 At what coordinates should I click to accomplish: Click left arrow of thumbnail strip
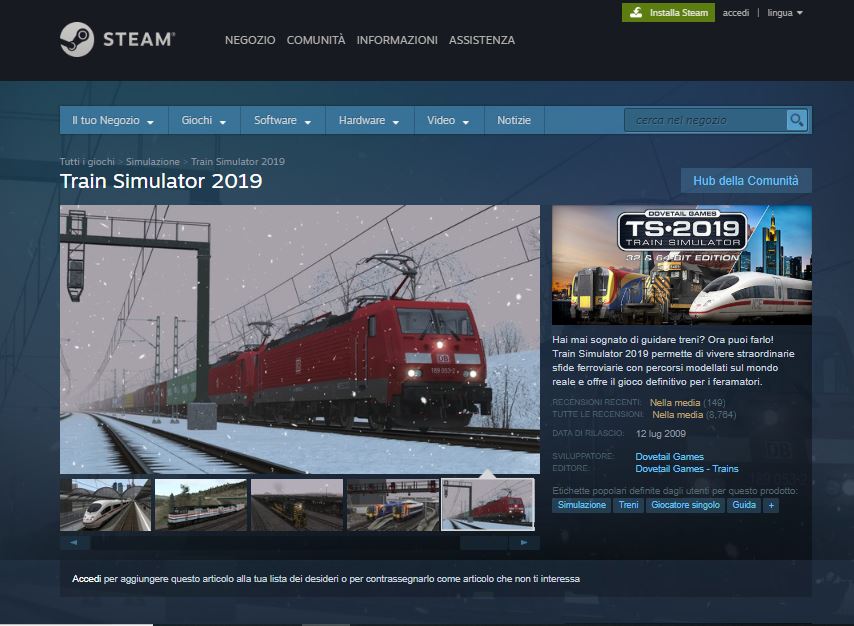[75, 543]
